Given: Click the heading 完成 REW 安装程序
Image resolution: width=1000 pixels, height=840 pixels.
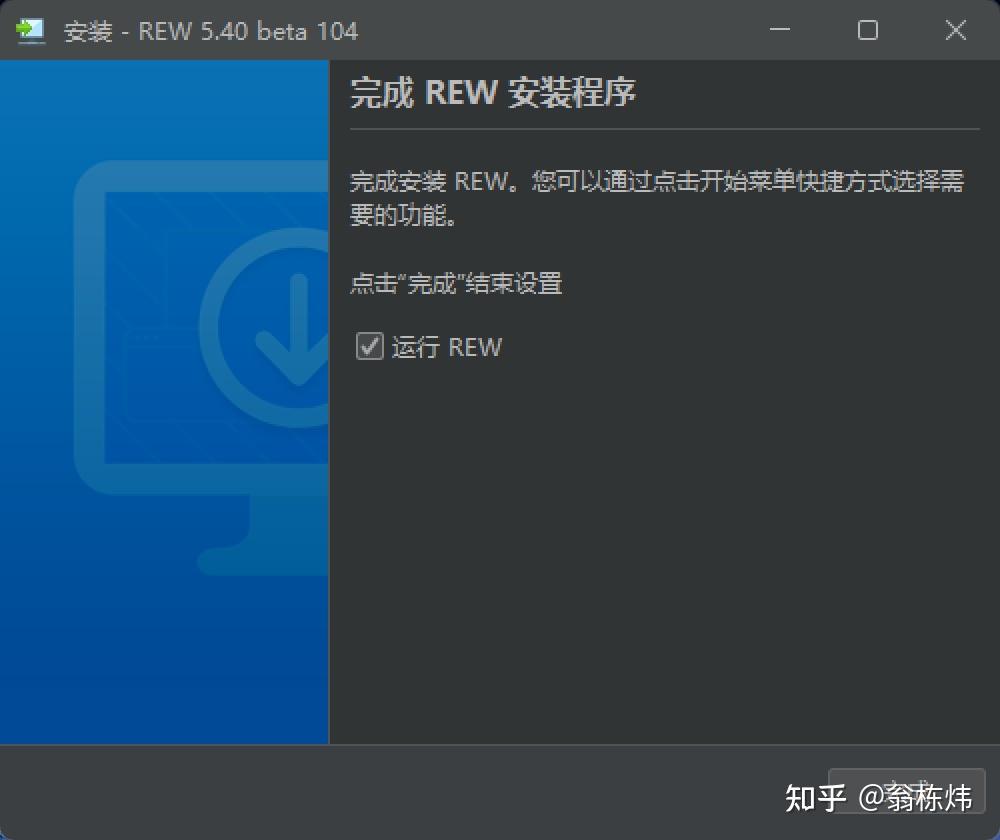Looking at the screenshot, I should (x=493, y=92).
